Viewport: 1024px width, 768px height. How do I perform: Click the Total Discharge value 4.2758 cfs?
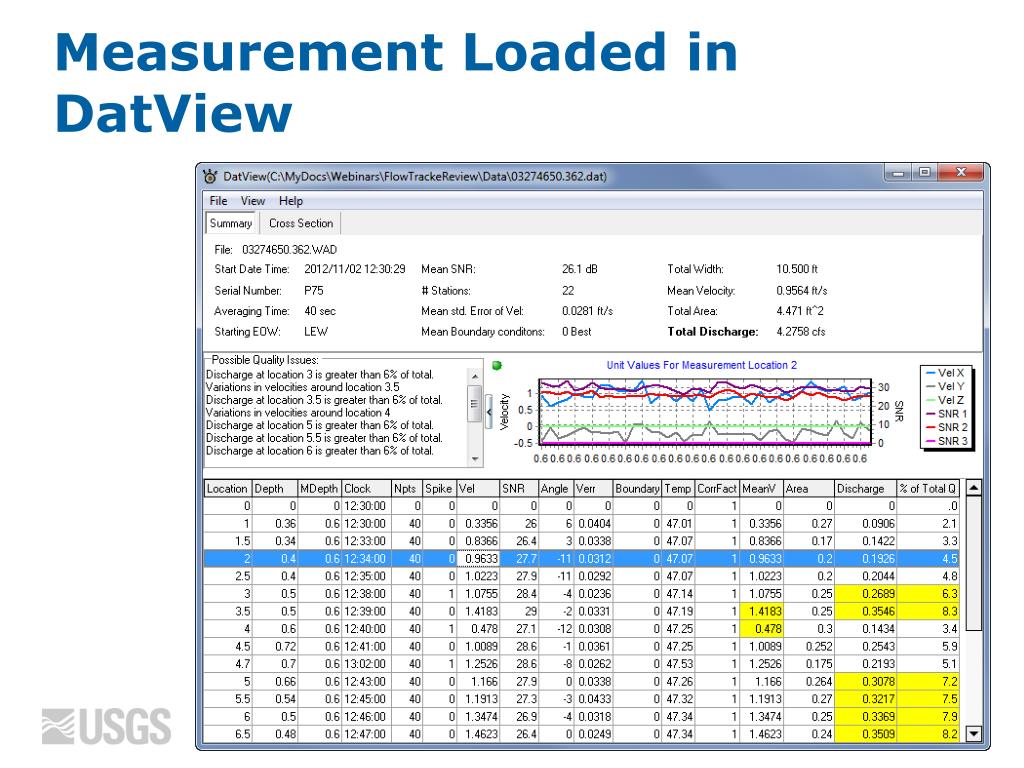[801, 332]
